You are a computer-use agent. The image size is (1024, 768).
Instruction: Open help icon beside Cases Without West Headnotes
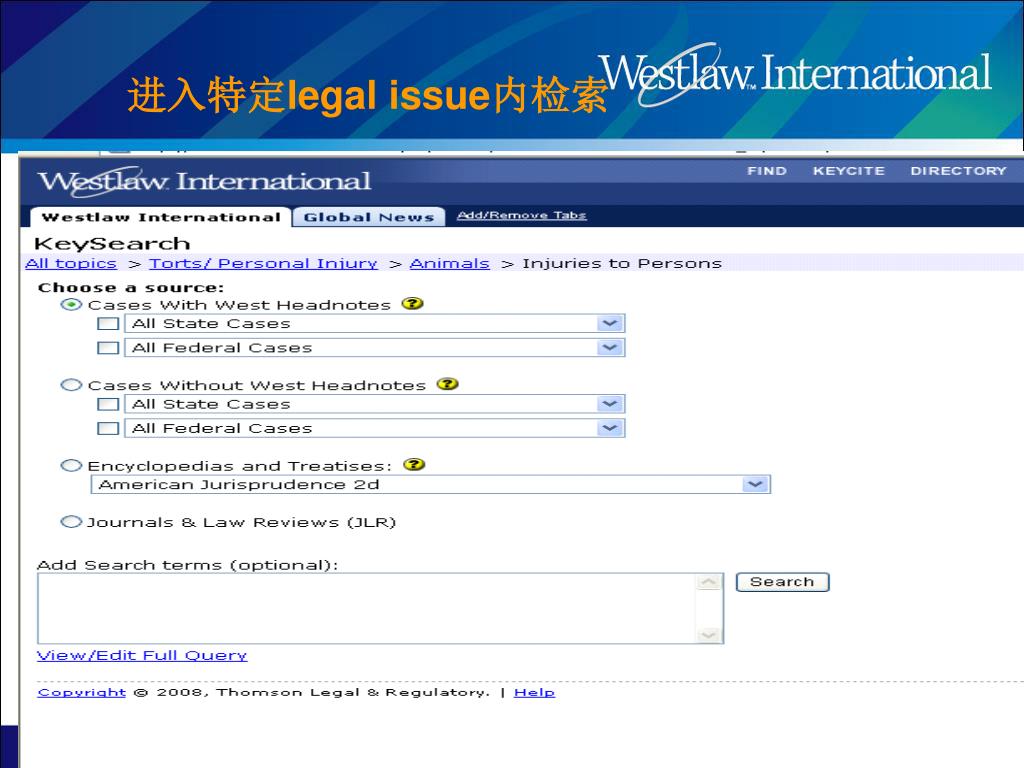[x=447, y=384]
